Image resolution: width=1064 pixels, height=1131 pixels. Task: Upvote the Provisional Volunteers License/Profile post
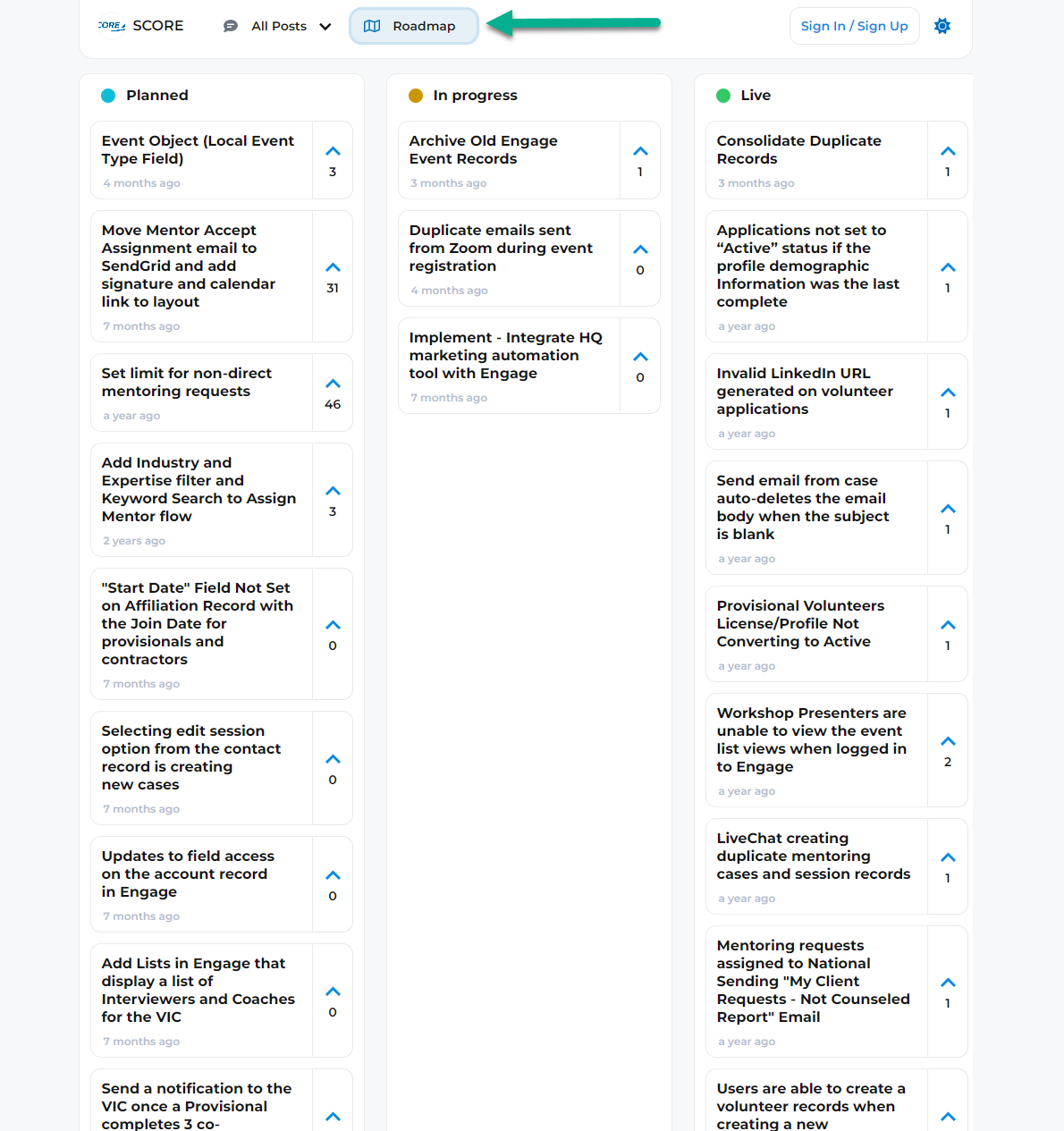pos(948,625)
